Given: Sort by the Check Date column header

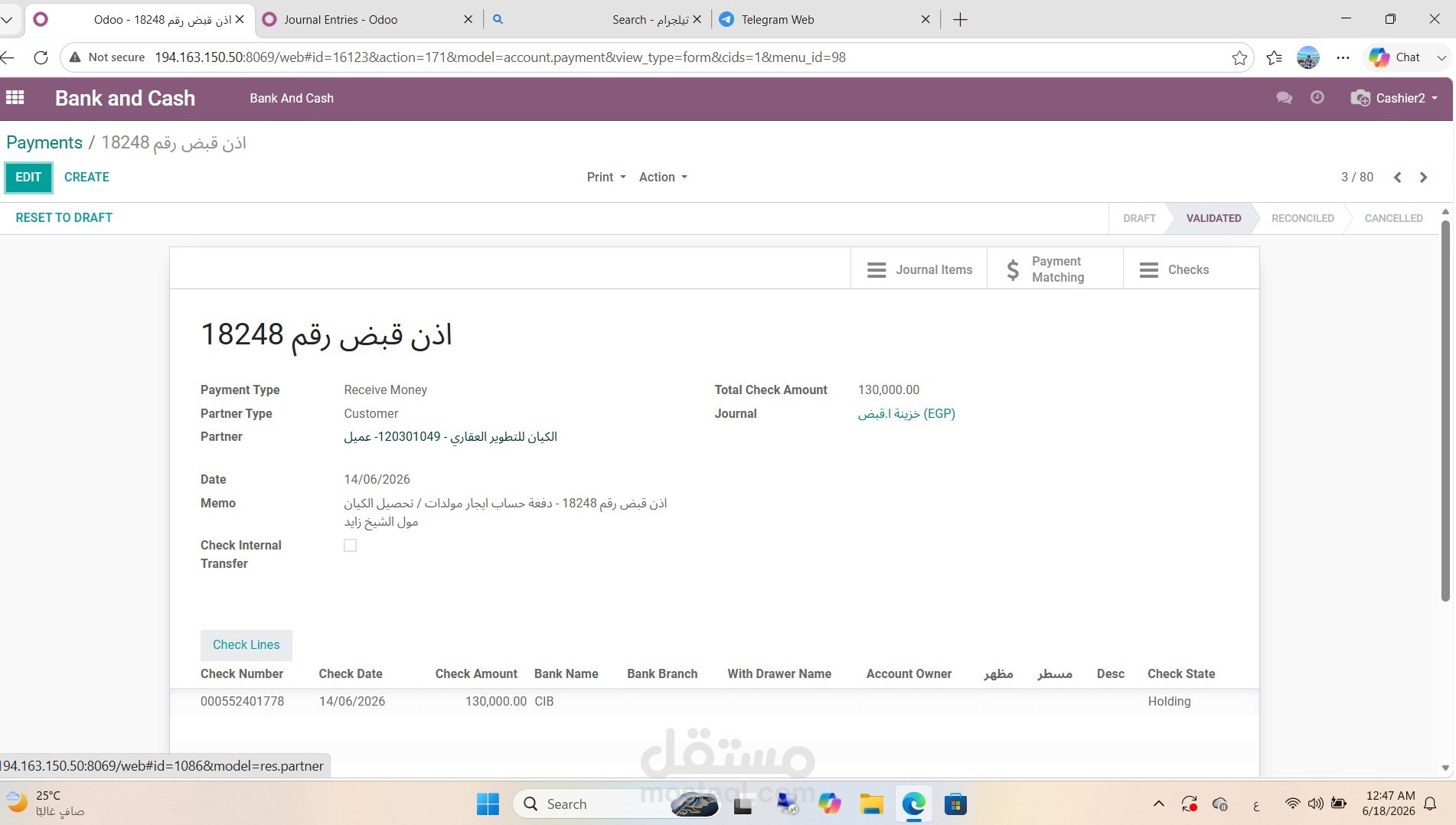Looking at the screenshot, I should (x=351, y=673).
